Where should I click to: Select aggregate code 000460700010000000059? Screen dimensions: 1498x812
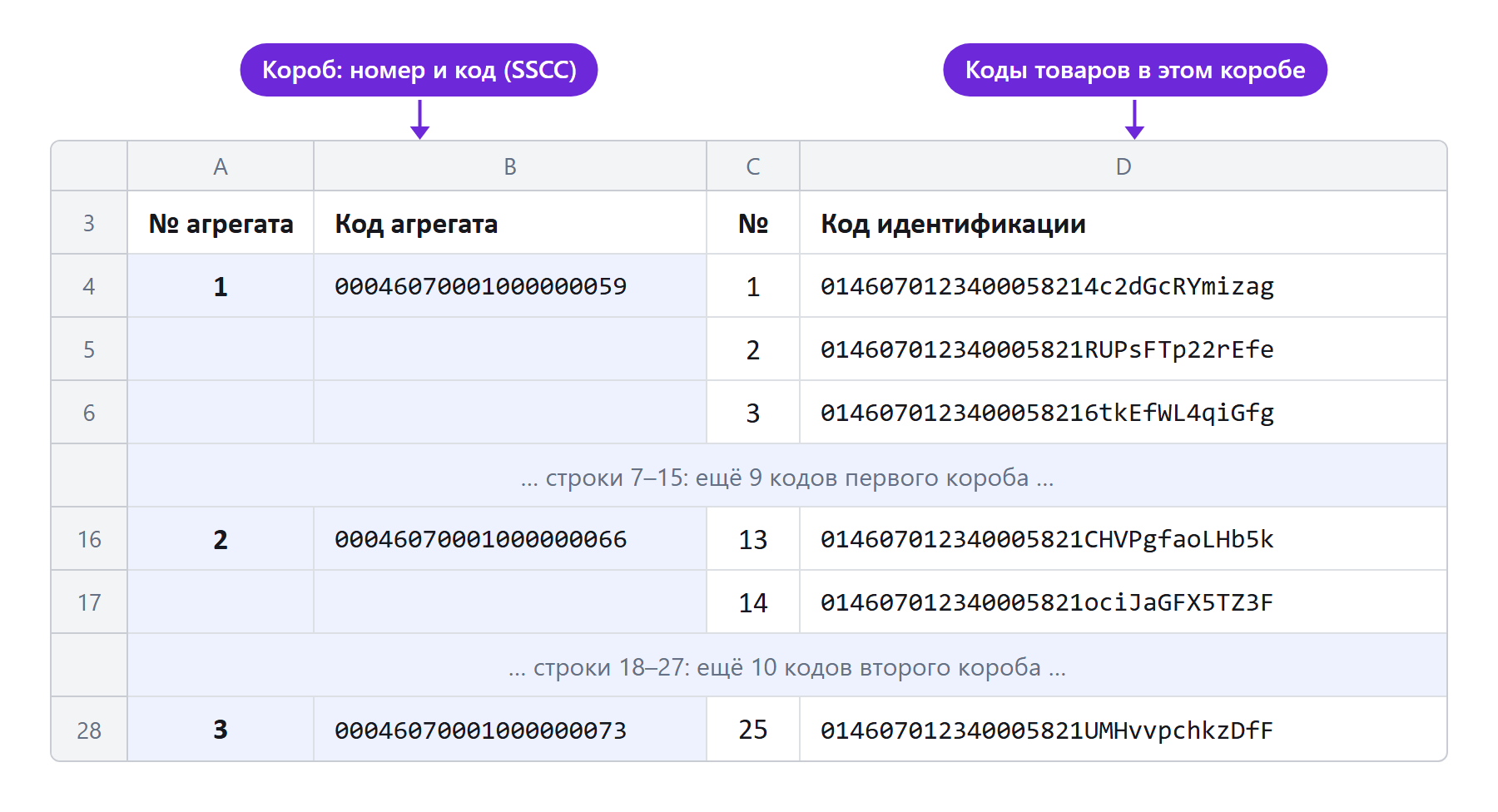coord(510,286)
